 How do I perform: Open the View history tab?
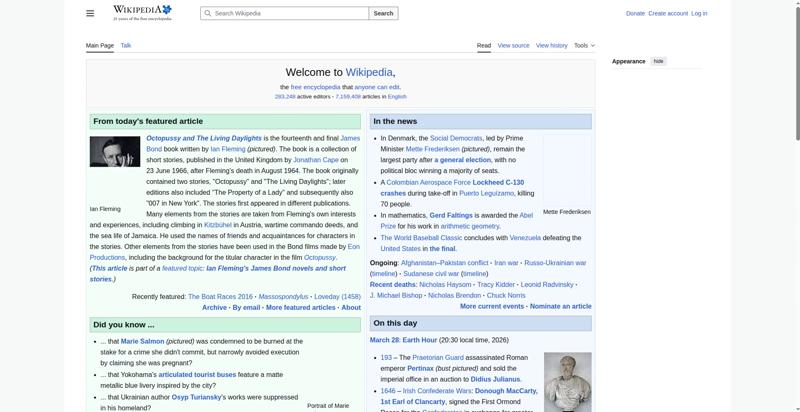[551, 45]
